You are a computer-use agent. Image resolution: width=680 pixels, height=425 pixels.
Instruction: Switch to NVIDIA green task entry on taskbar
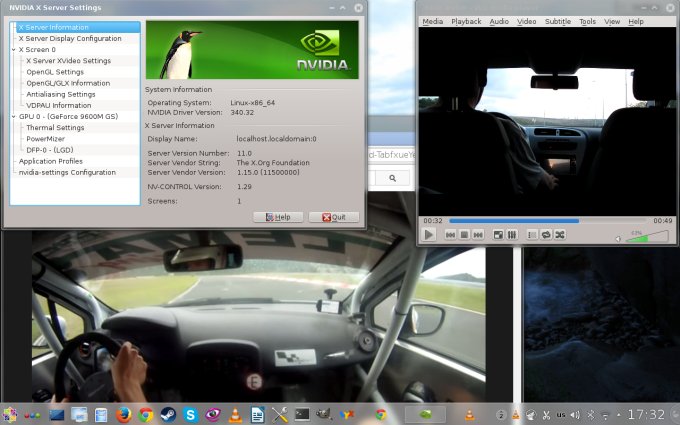[x=425, y=415]
